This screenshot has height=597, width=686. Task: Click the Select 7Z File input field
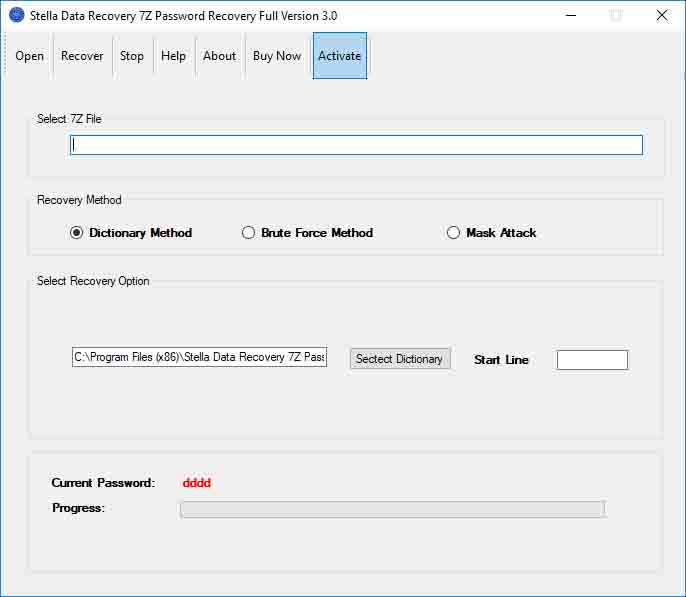pos(356,145)
